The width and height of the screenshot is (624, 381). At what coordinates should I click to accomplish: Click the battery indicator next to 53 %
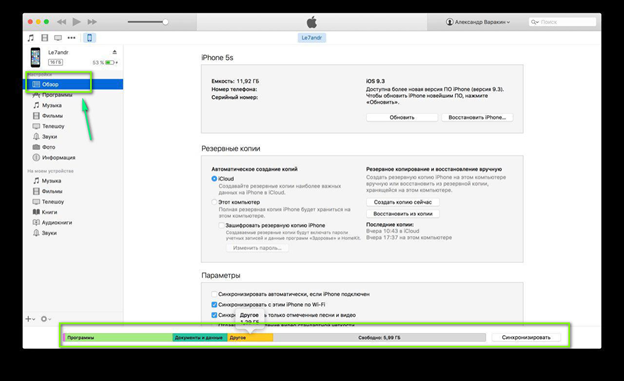110,63
